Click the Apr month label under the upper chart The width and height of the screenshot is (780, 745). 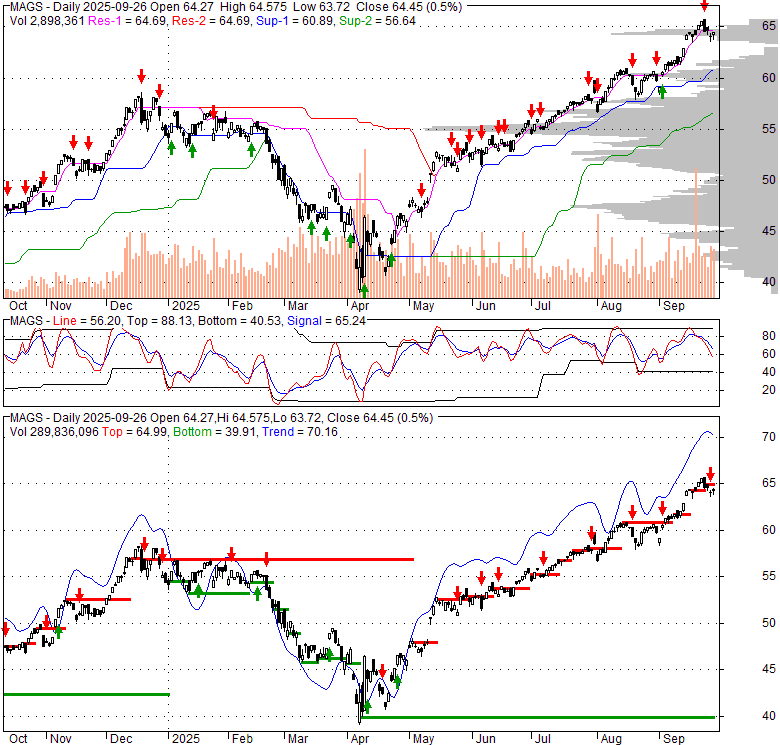coord(359,306)
